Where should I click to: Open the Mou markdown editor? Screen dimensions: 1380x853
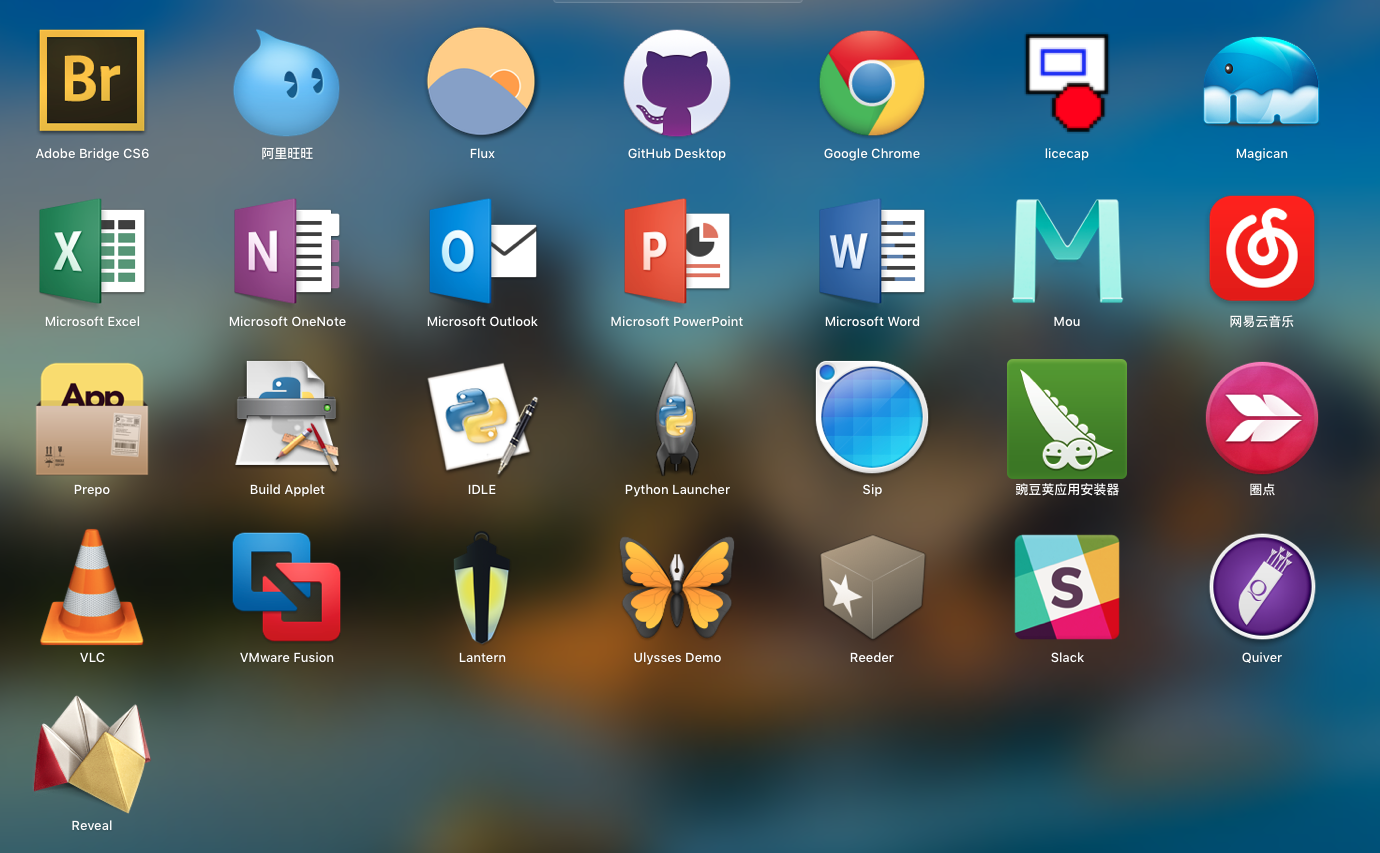pos(1067,250)
